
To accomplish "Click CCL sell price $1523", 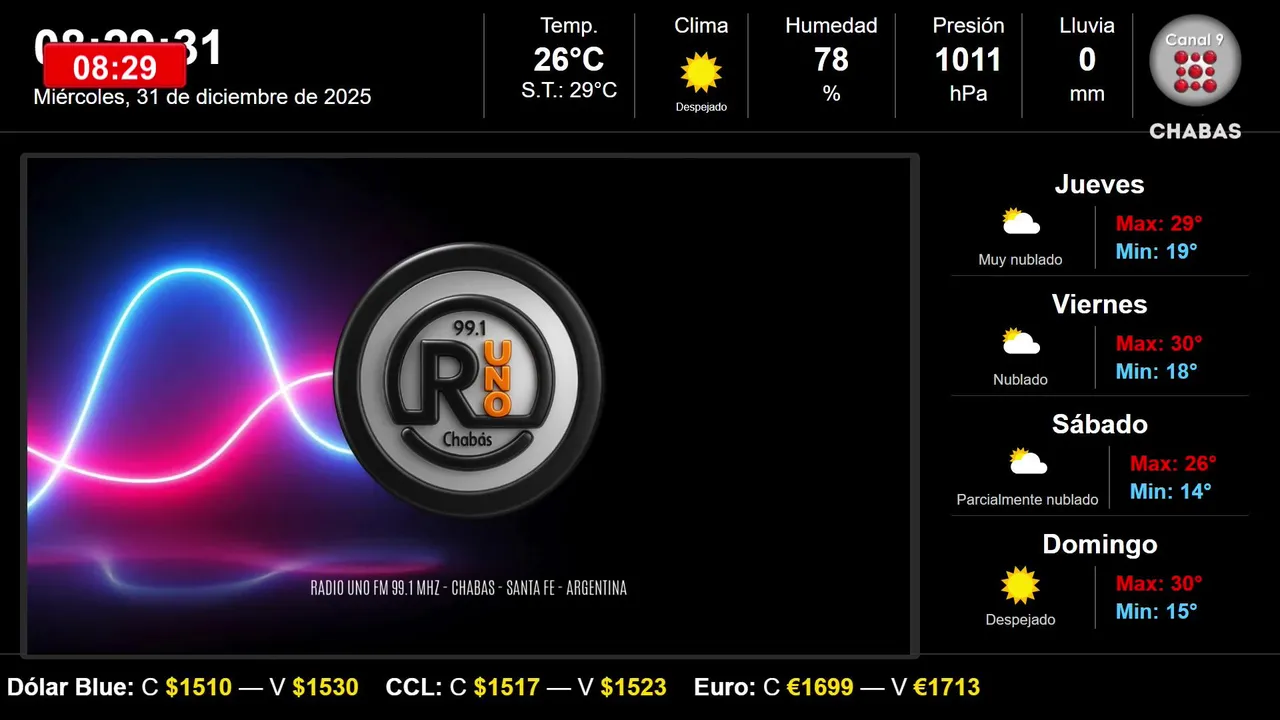I will [633, 687].
